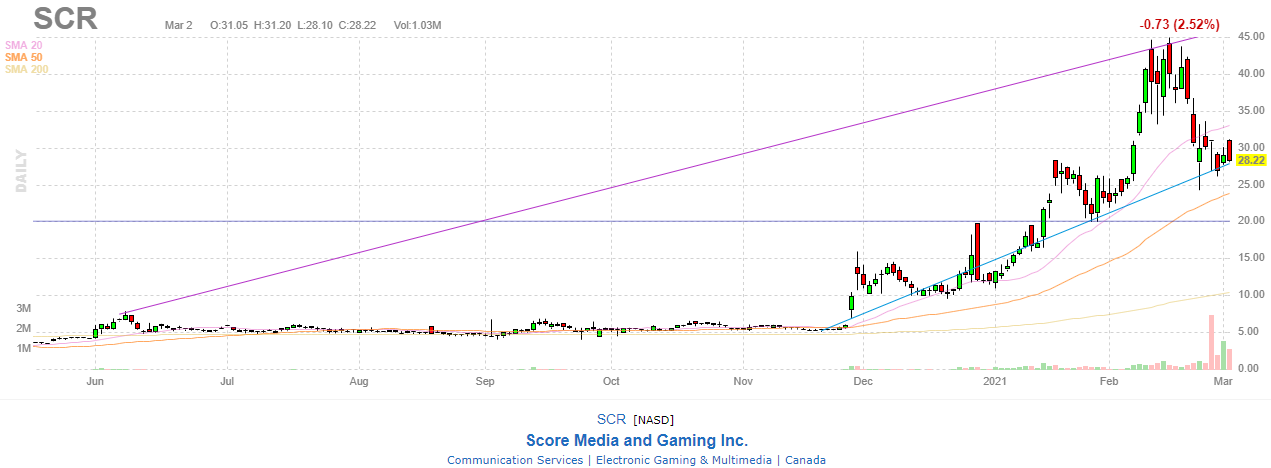Click the SMA 50 legend label
The height and width of the screenshot is (468, 1271).
[x=23, y=57]
